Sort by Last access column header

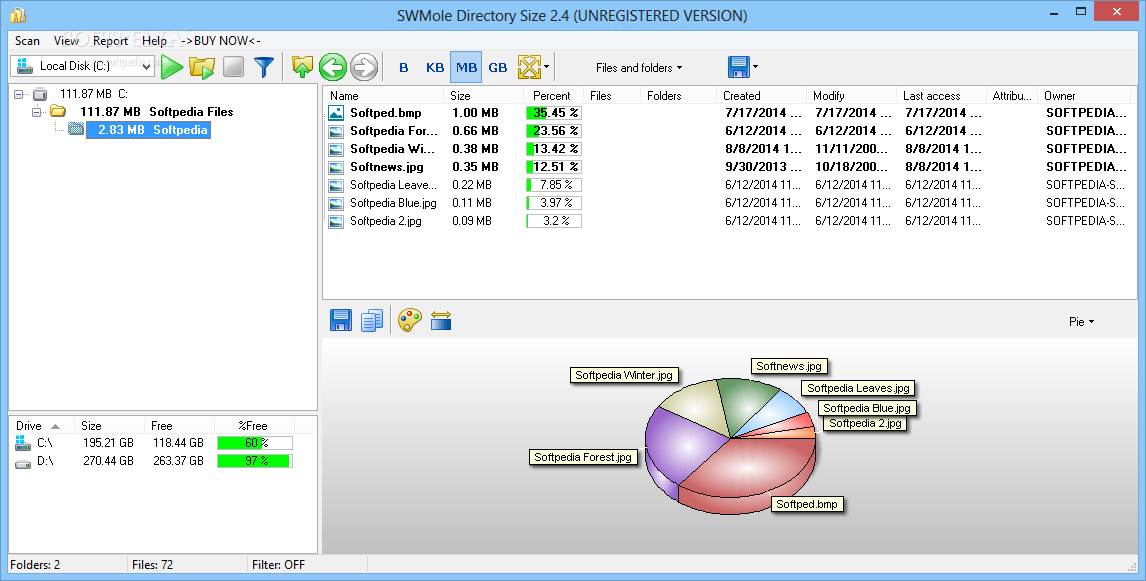point(941,96)
